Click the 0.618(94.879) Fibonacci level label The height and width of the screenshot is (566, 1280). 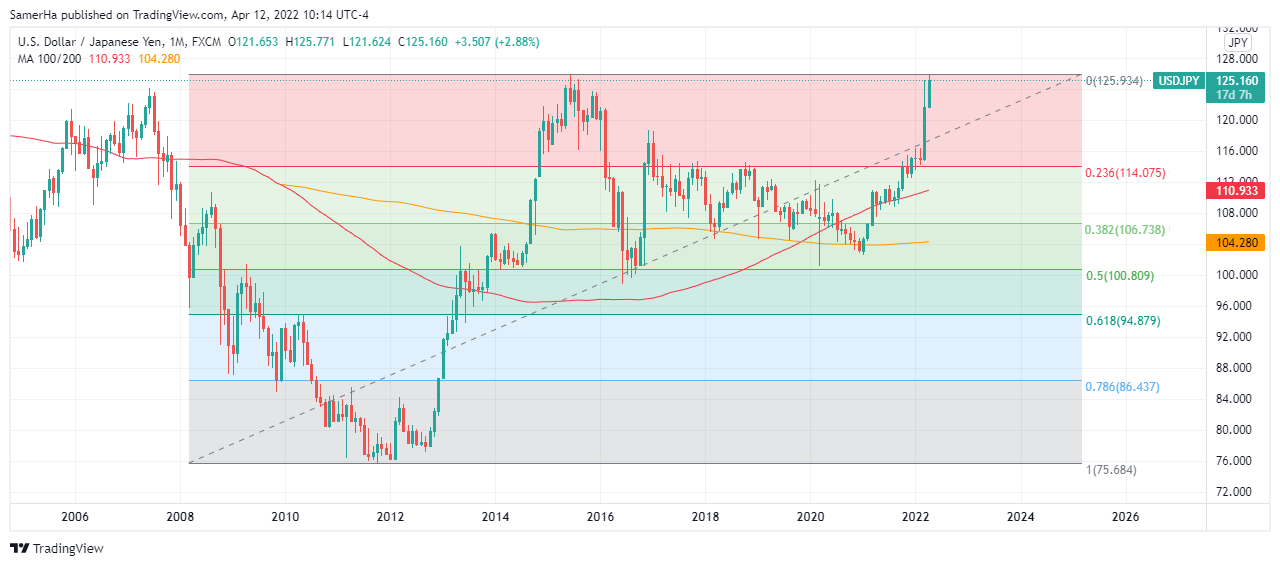click(x=1122, y=321)
